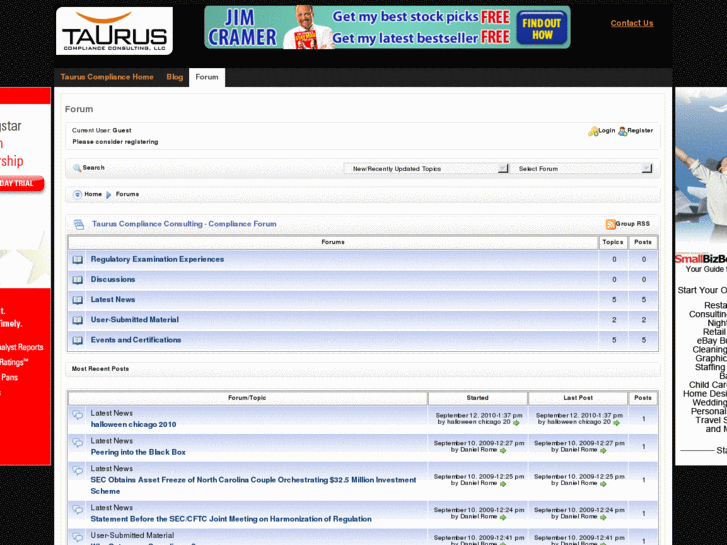This screenshot has height=545, width=727.
Task: Click the green arrow in SEC Obtains Started cell
Action: click(503, 484)
